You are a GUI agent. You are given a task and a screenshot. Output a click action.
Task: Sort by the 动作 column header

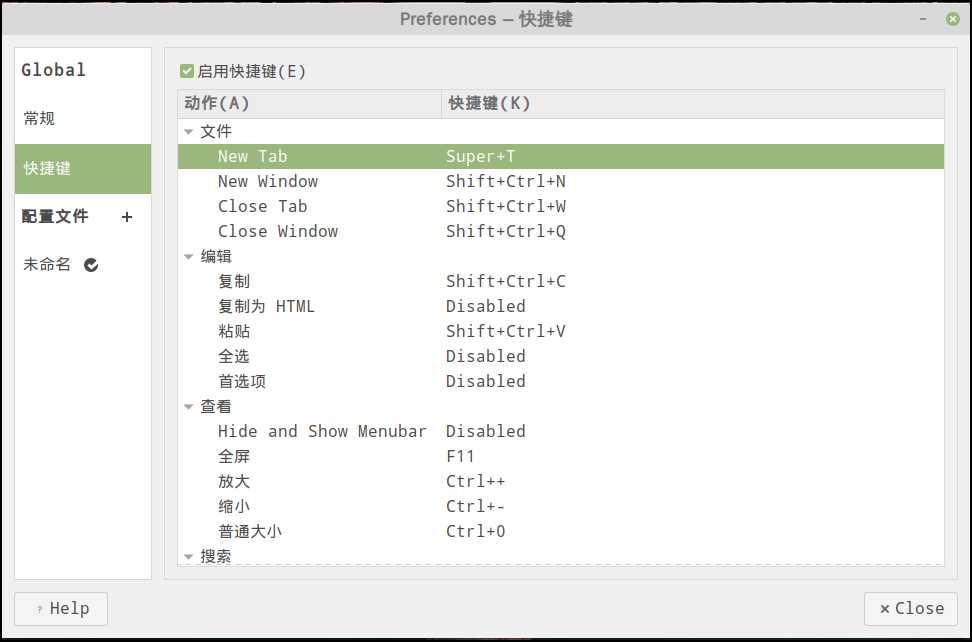point(309,103)
